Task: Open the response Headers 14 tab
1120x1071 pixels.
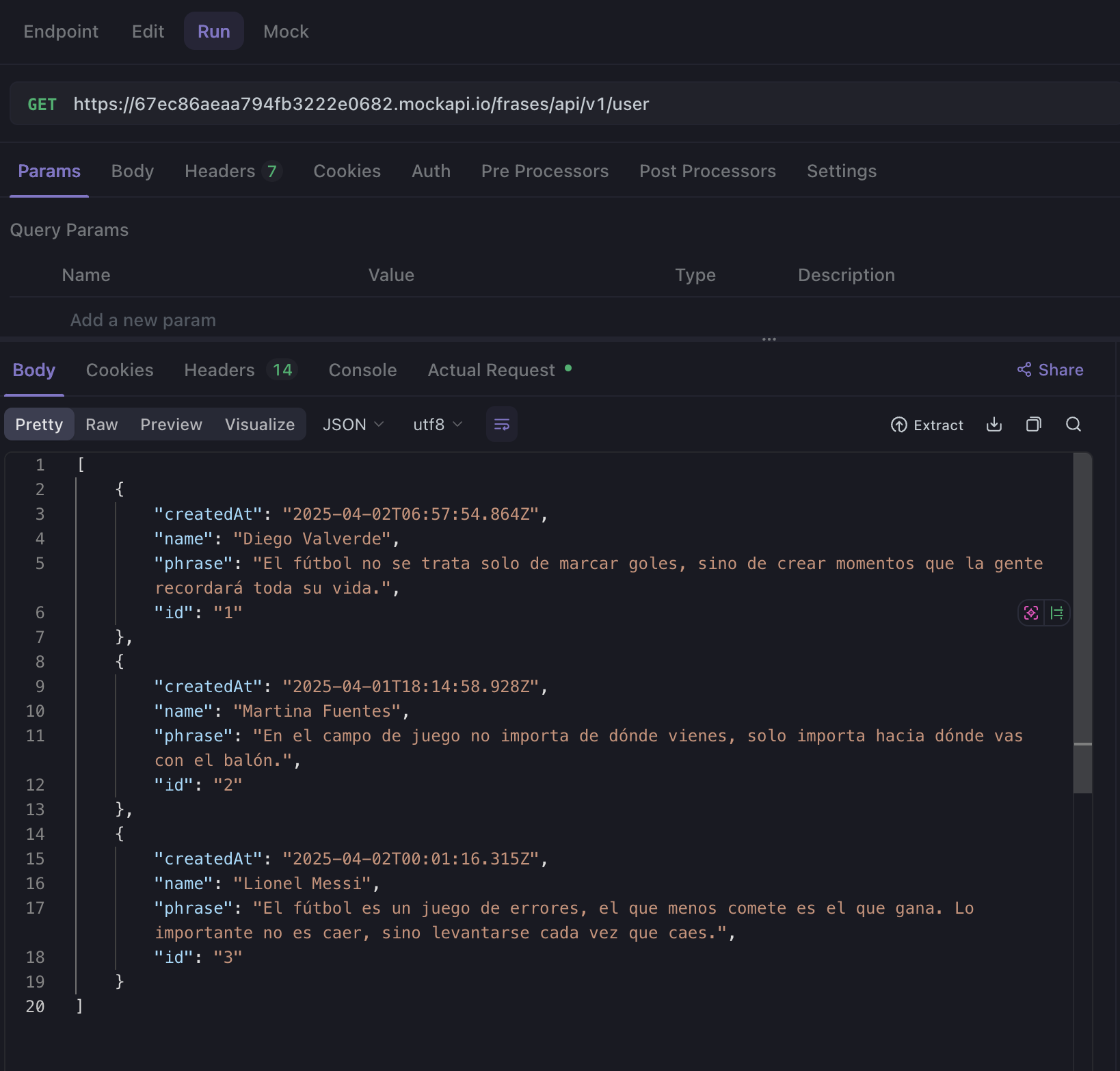Action: pyautogui.click(x=241, y=370)
